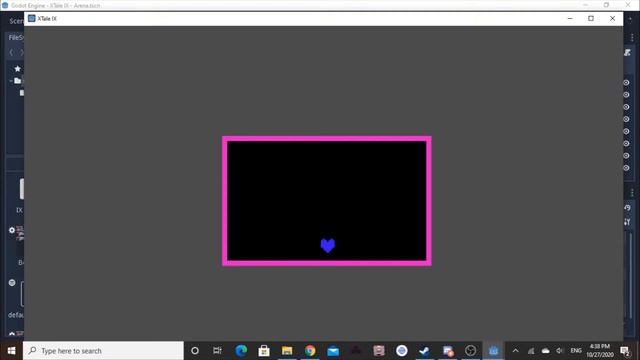The height and width of the screenshot is (360, 640).
Task: Launch Microsoft Edge from the taskbar
Action: click(241, 351)
